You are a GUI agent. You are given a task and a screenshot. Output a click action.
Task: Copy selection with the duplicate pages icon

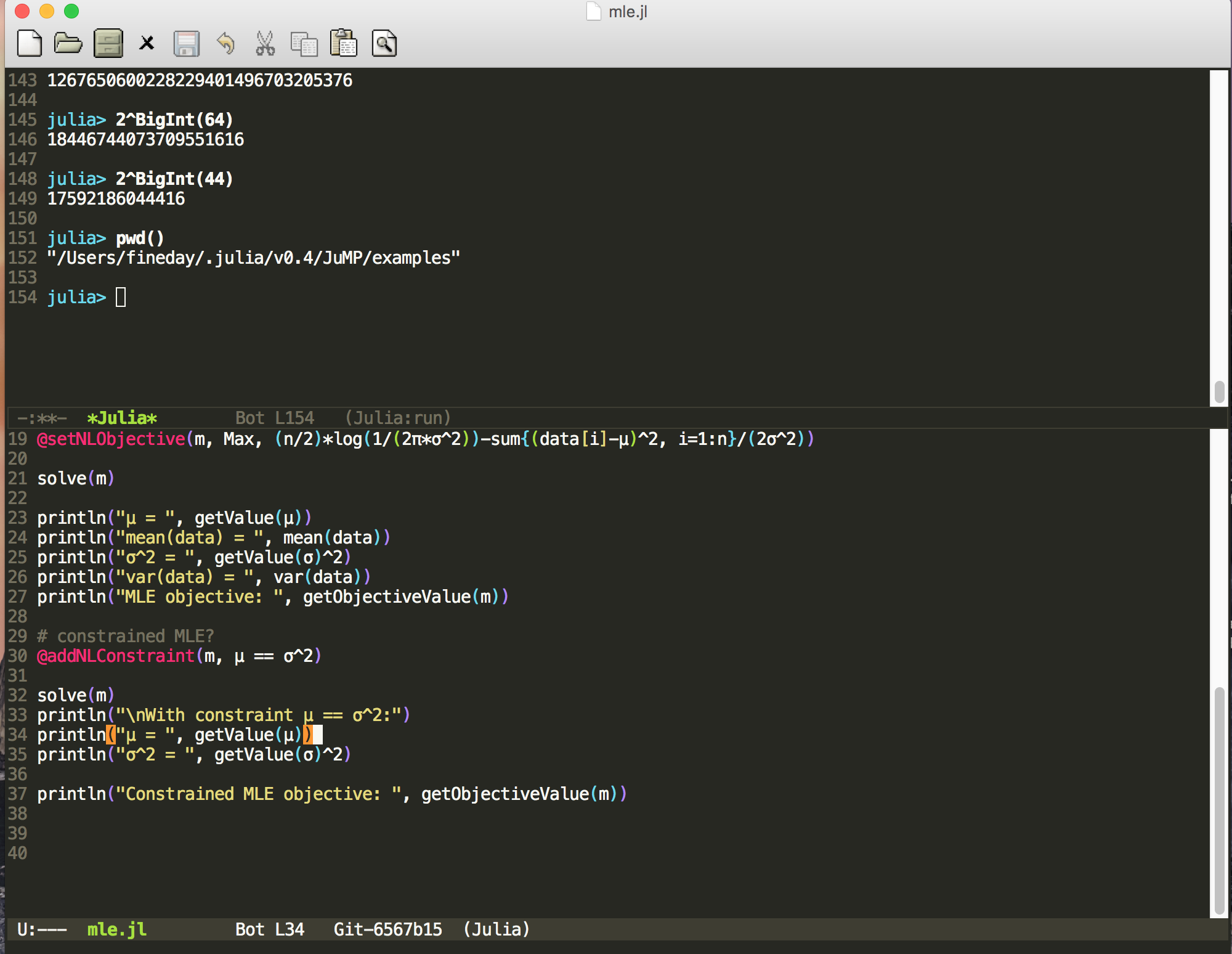304,44
